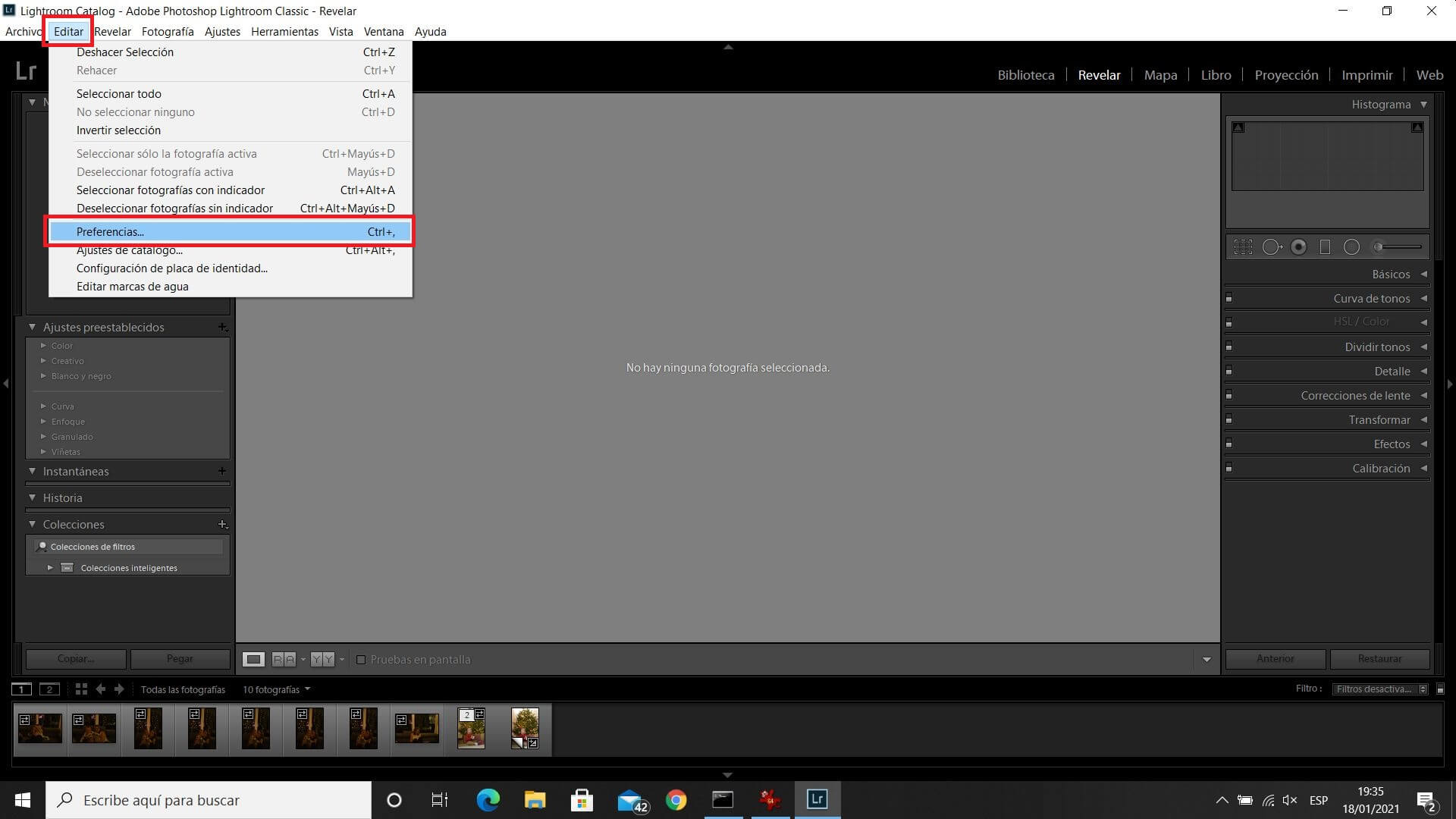Viewport: 1456px width, 819px height.
Task: Open the R|A reference view dropdown arrow
Action: (x=303, y=659)
